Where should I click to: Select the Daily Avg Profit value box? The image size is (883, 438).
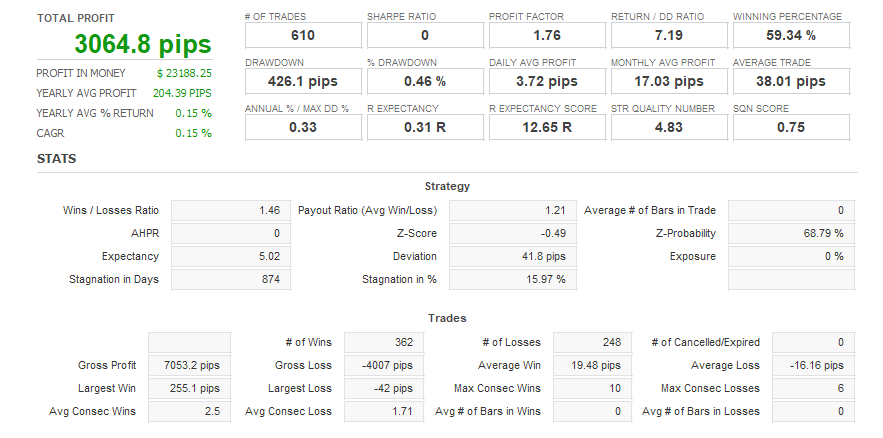click(x=547, y=81)
